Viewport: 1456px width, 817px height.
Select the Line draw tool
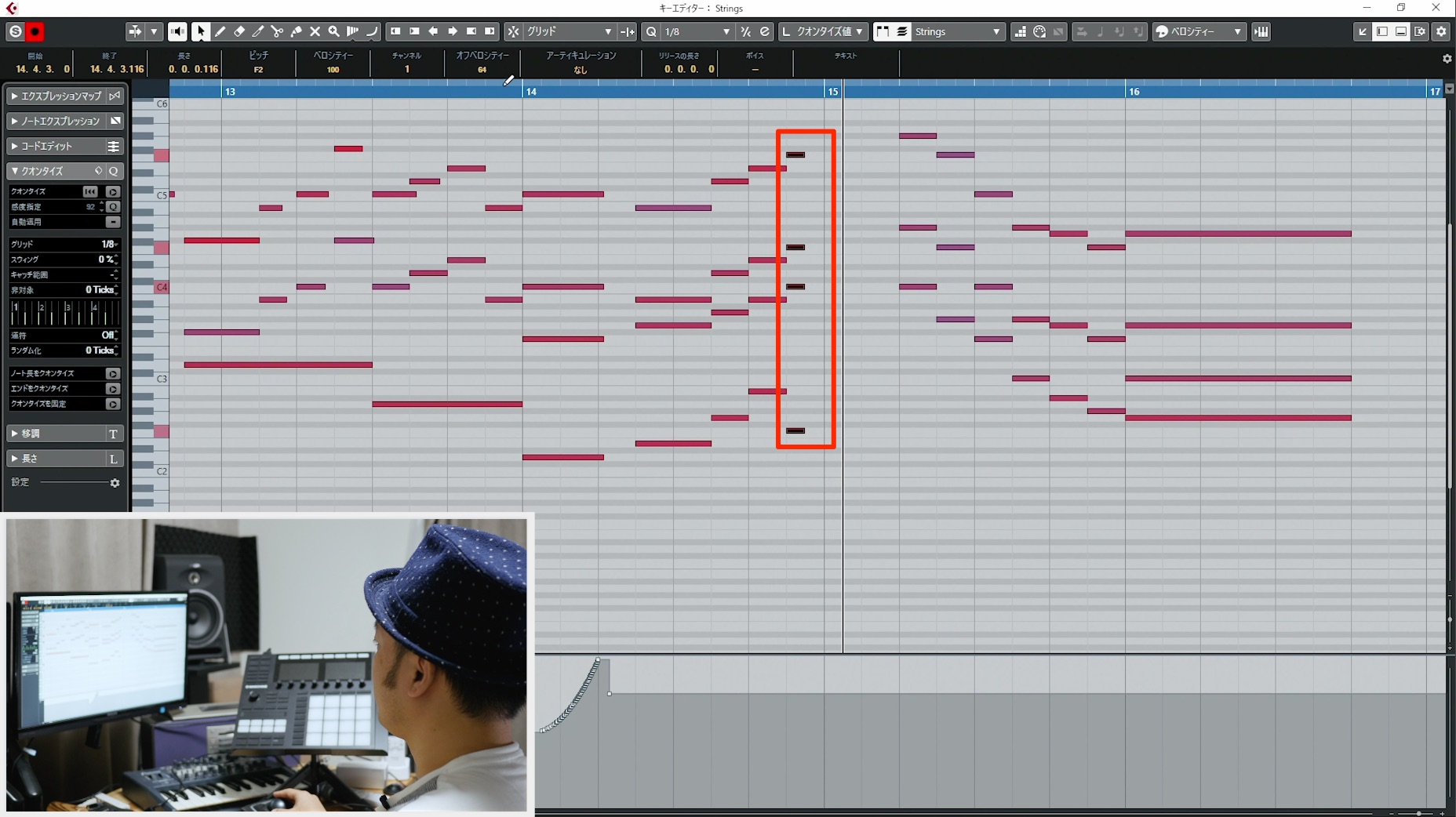click(x=371, y=31)
